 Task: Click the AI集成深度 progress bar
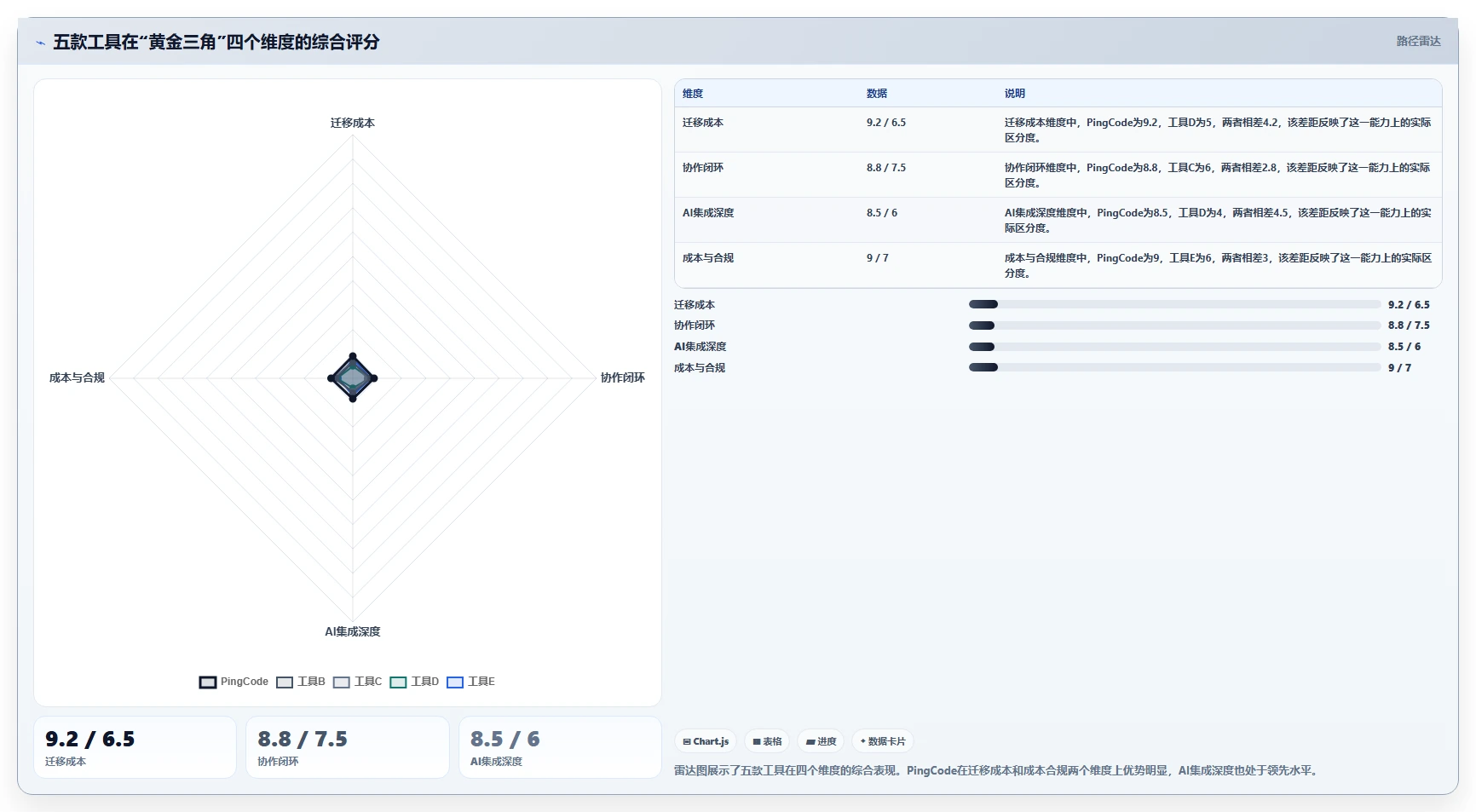point(1175,347)
